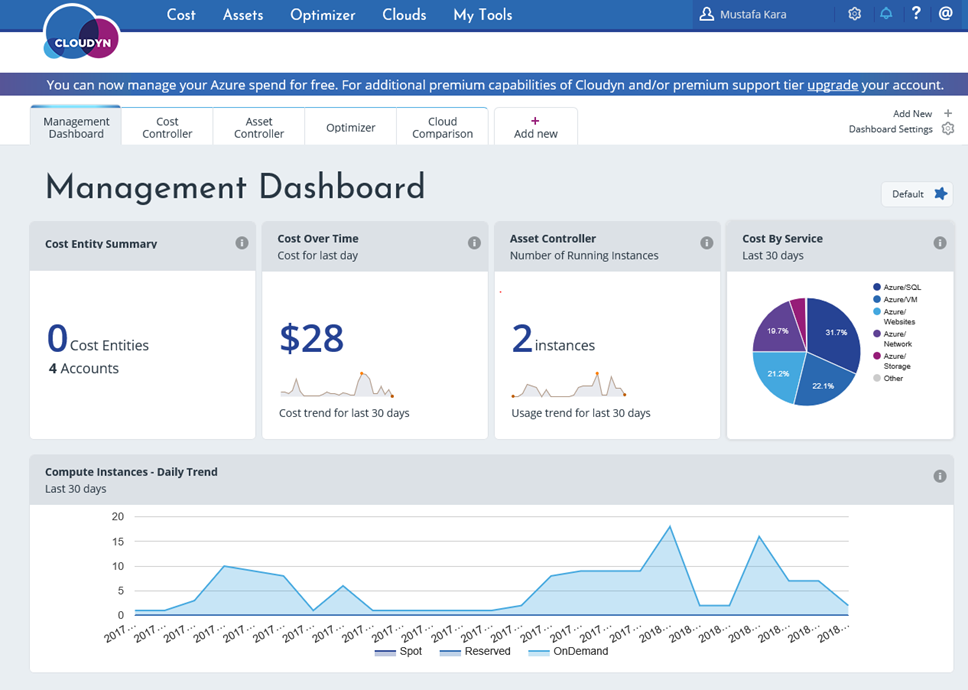Toggle the Spot series in the legend
This screenshot has height=690, width=968.
pos(398,651)
